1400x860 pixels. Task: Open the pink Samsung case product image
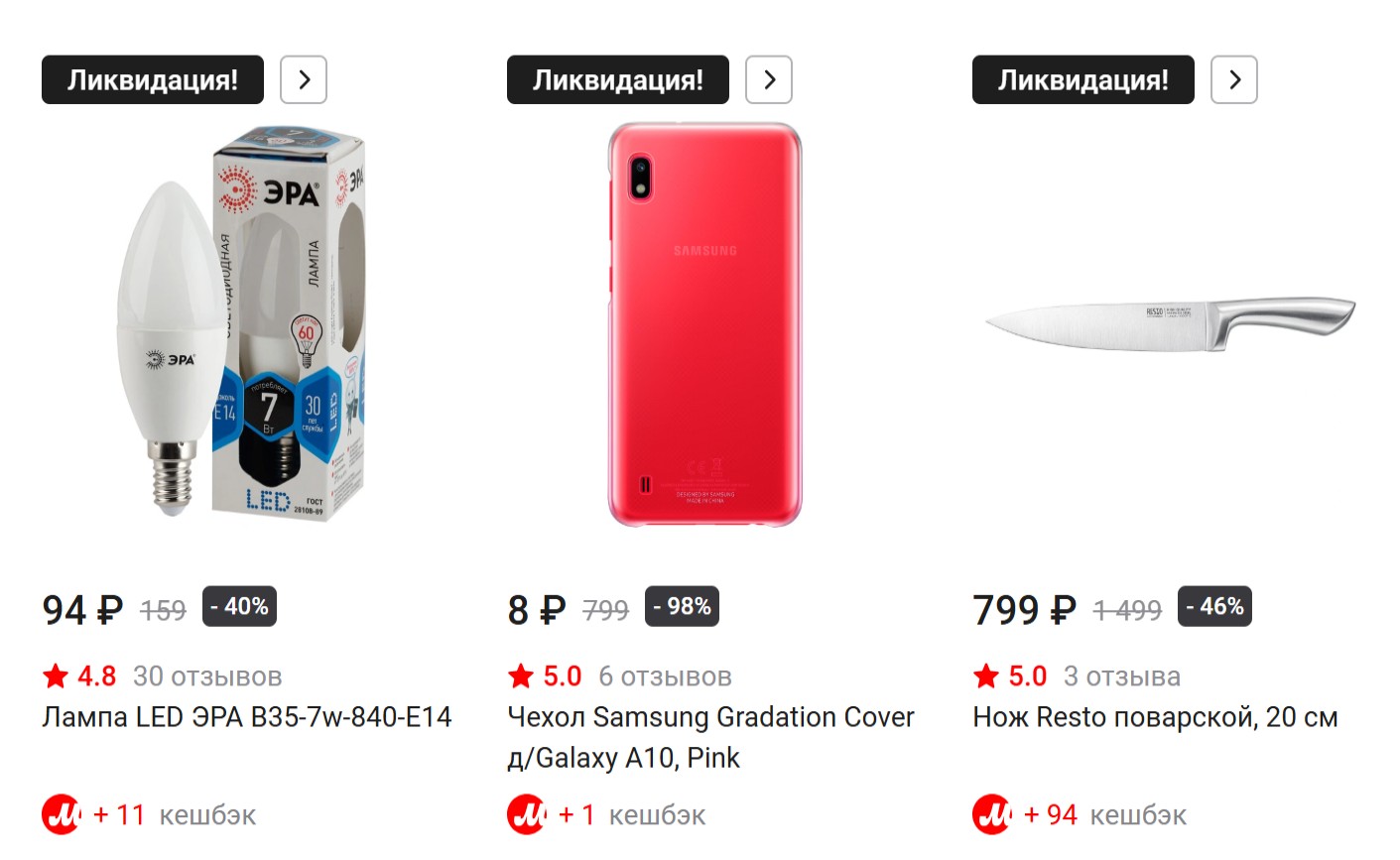click(x=703, y=325)
